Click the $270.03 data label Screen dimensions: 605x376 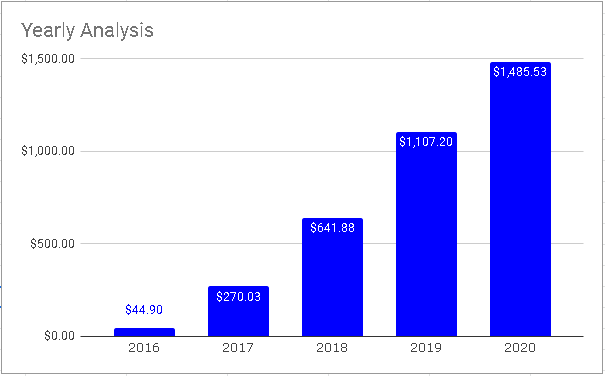tap(238, 297)
